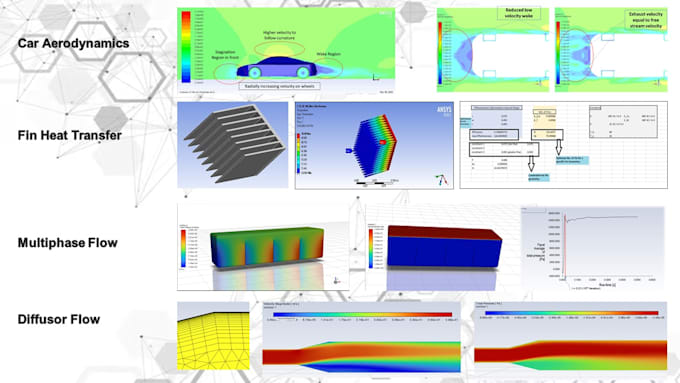Click the velocity color legend in car image

186,47
